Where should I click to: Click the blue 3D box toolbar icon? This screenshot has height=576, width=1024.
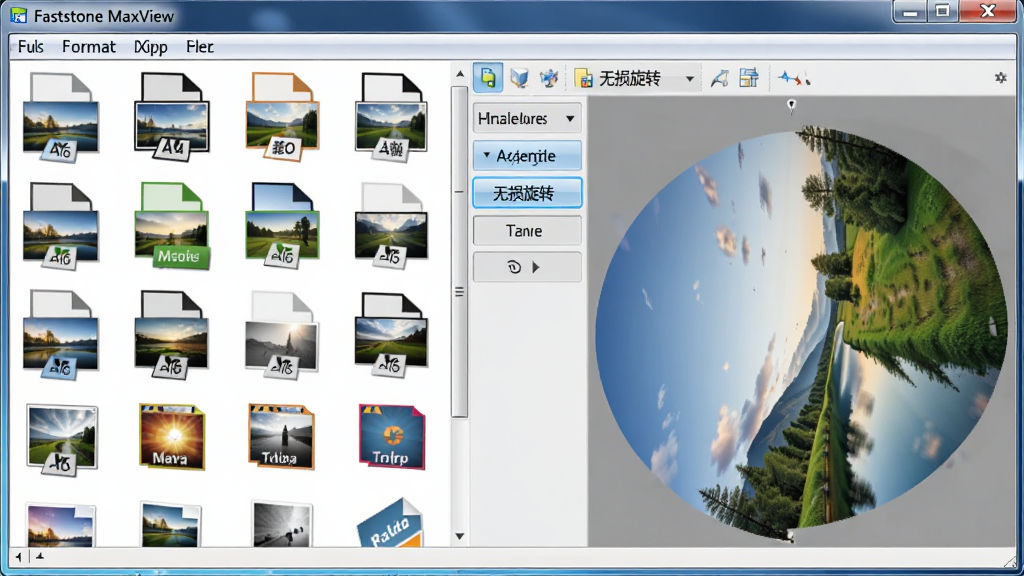[519, 78]
